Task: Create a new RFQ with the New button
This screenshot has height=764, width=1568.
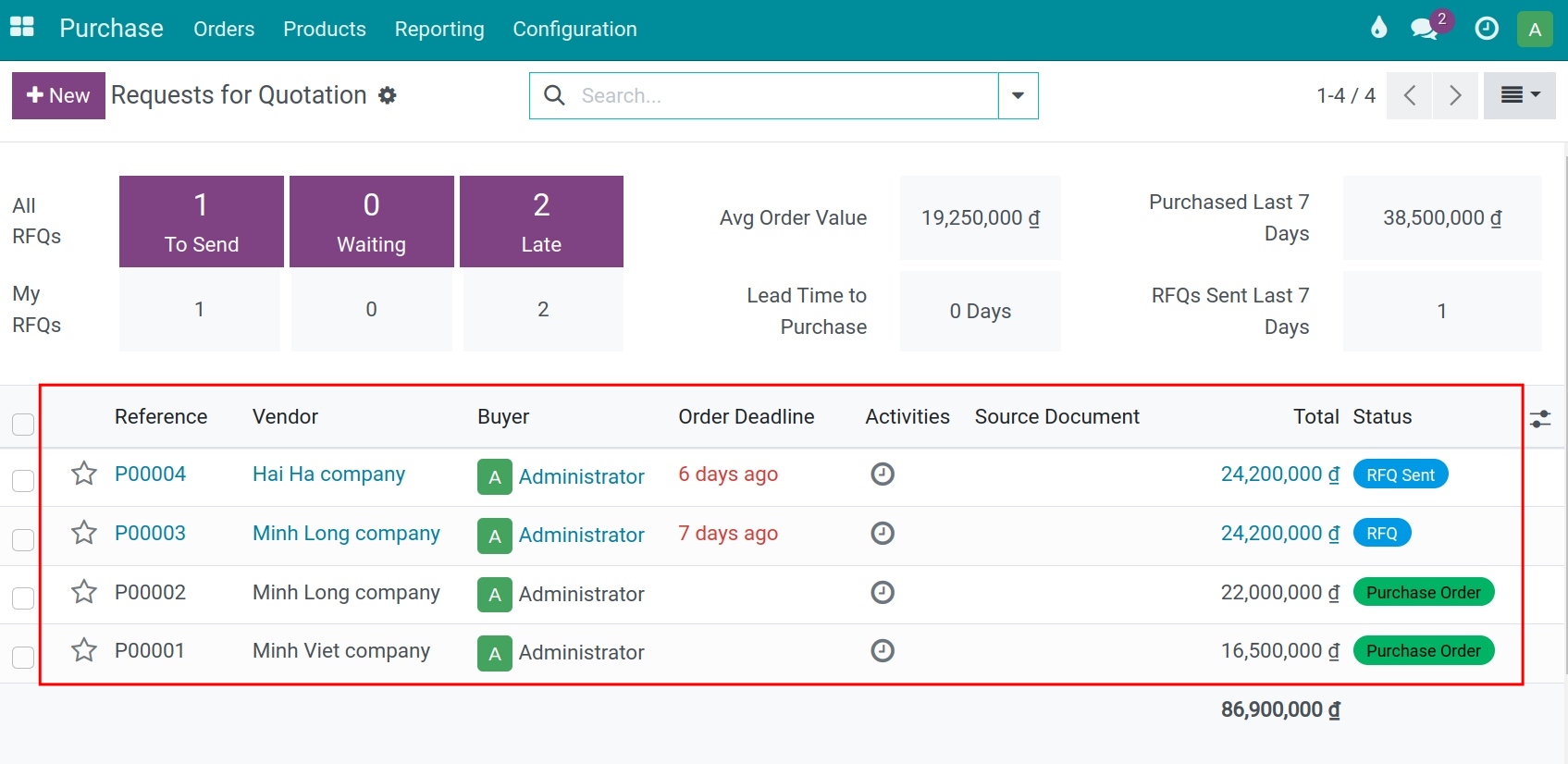Action: tap(58, 95)
